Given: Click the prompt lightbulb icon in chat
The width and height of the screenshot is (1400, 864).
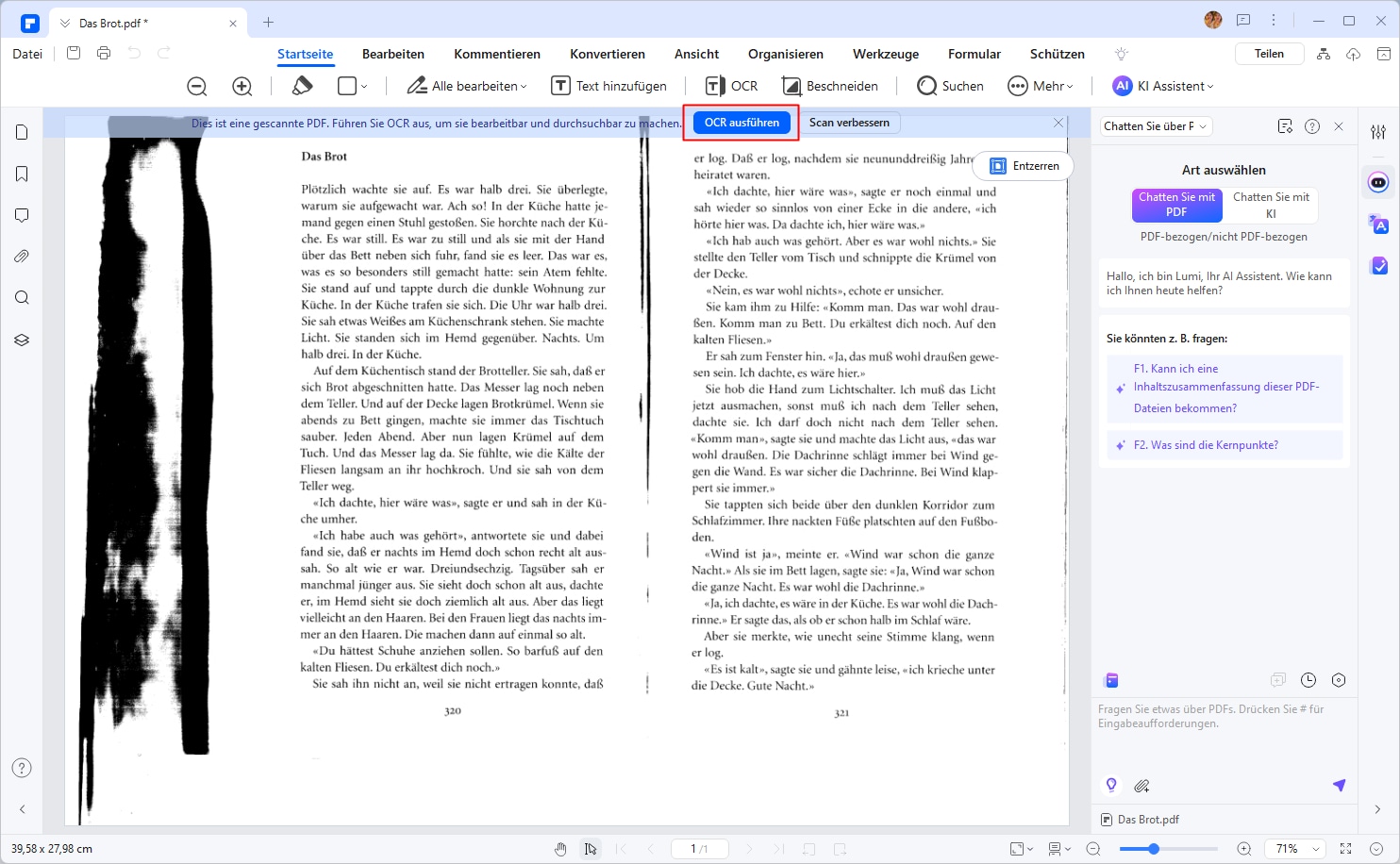Looking at the screenshot, I should pyautogui.click(x=1111, y=785).
